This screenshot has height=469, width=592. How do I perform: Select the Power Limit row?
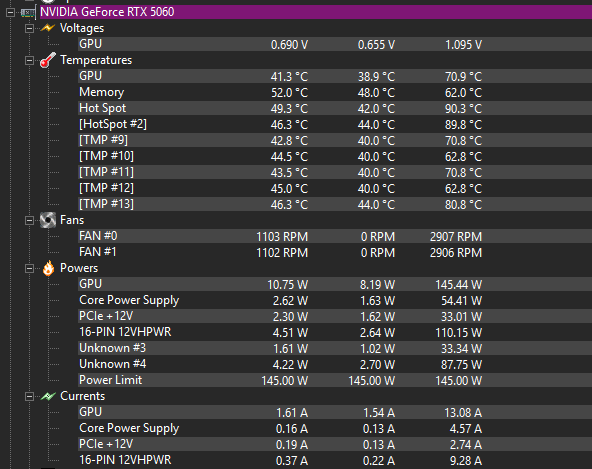pyautogui.click(x=335, y=380)
